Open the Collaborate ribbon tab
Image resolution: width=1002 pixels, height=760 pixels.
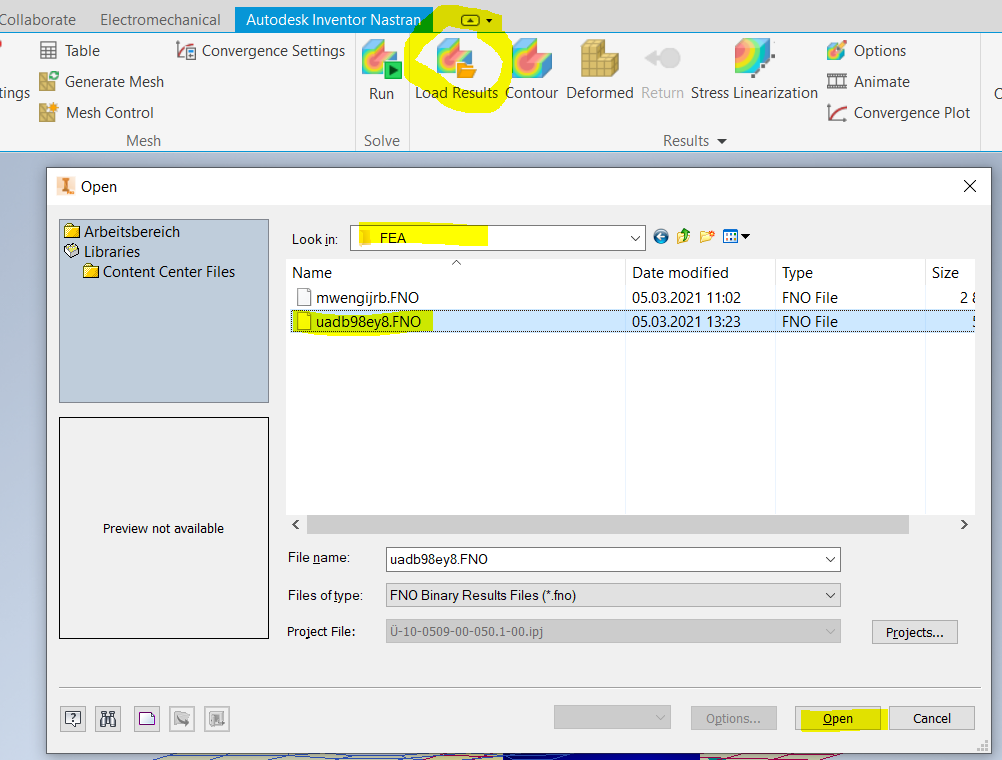click(x=38, y=19)
